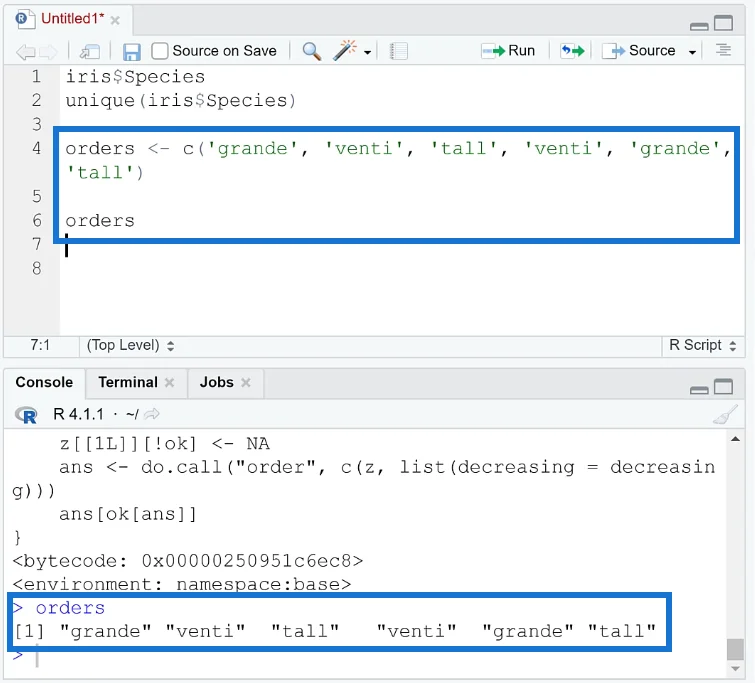This screenshot has width=755, height=683.
Task: Save the current document with floppy icon
Action: (x=131, y=52)
